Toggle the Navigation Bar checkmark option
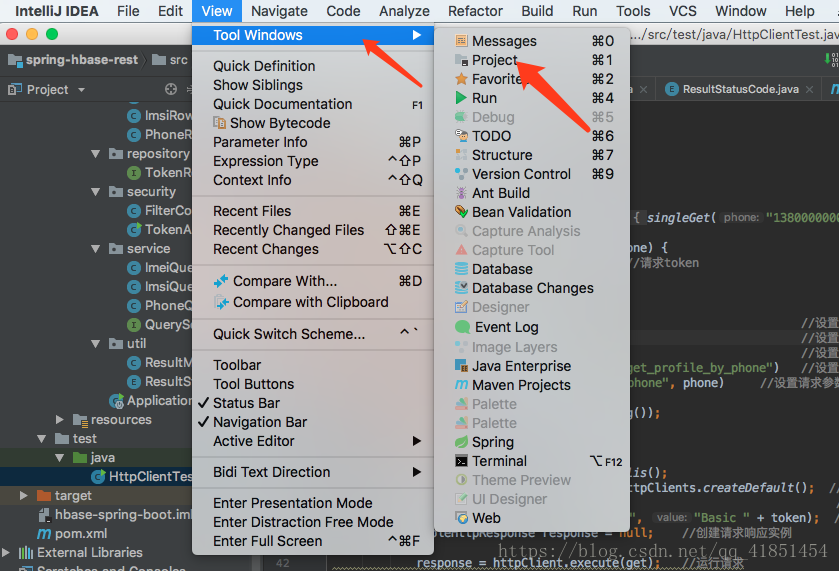The image size is (839, 571). pyautogui.click(x=312, y=422)
